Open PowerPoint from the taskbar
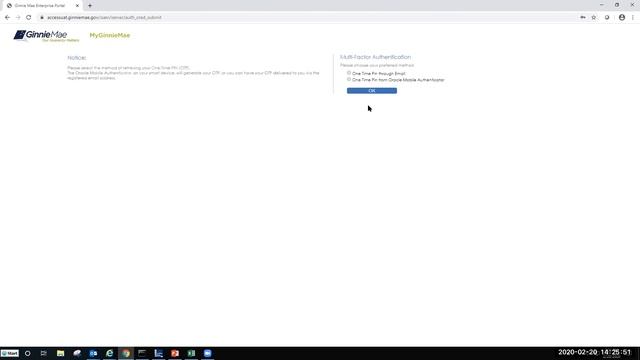The image size is (640, 360). pos(175,353)
